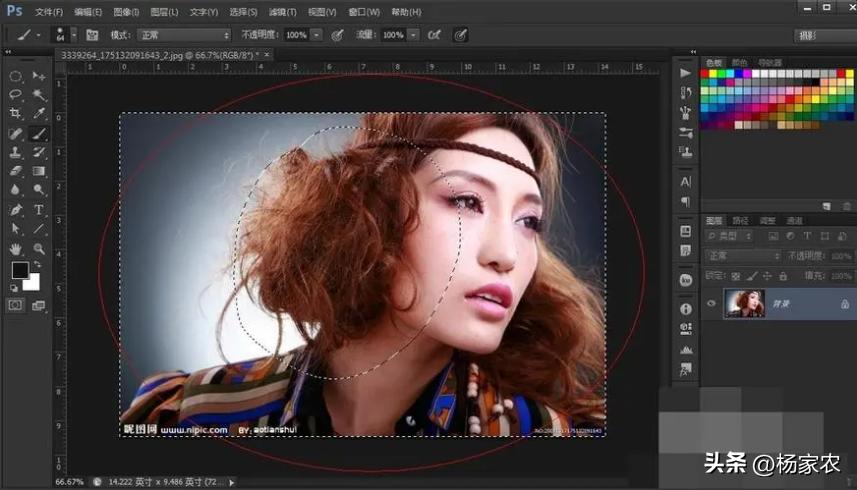
Task: Select the Lasso tool
Action: click(x=16, y=95)
